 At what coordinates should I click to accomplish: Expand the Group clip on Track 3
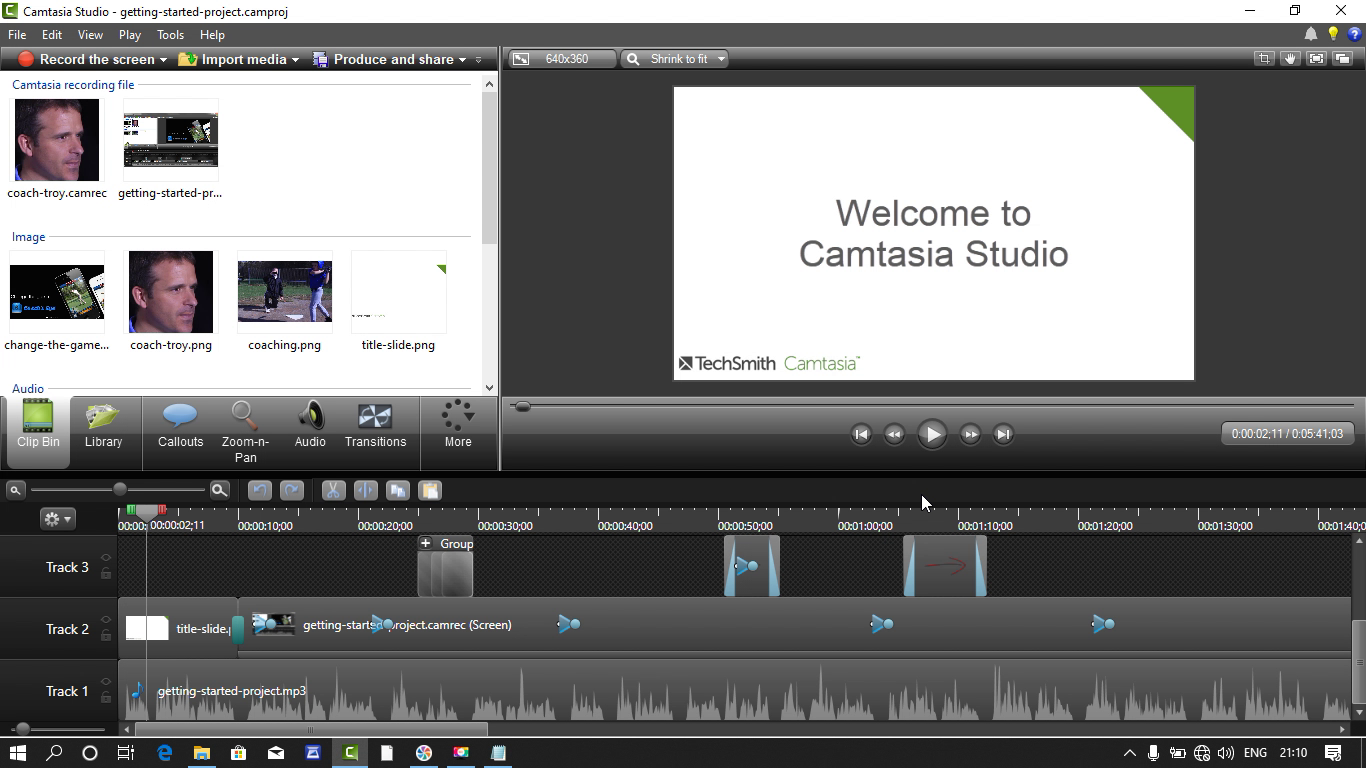click(x=425, y=543)
